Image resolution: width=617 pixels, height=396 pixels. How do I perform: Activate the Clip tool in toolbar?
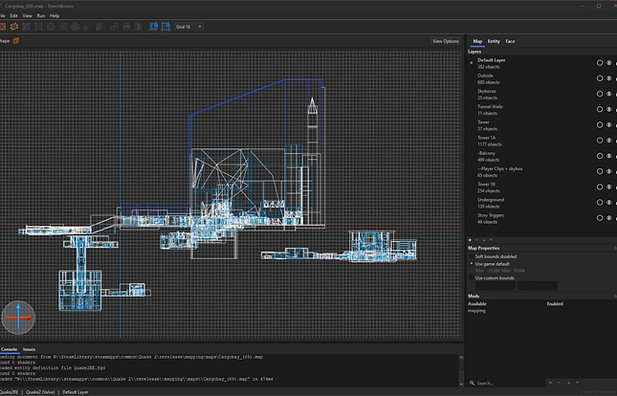click(x=27, y=26)
